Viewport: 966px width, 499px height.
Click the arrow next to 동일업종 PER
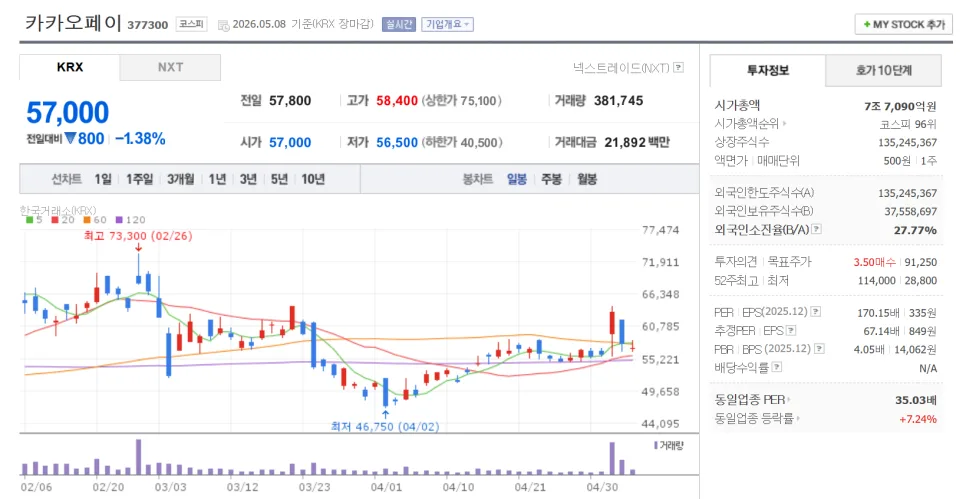(x=789, y=400)
